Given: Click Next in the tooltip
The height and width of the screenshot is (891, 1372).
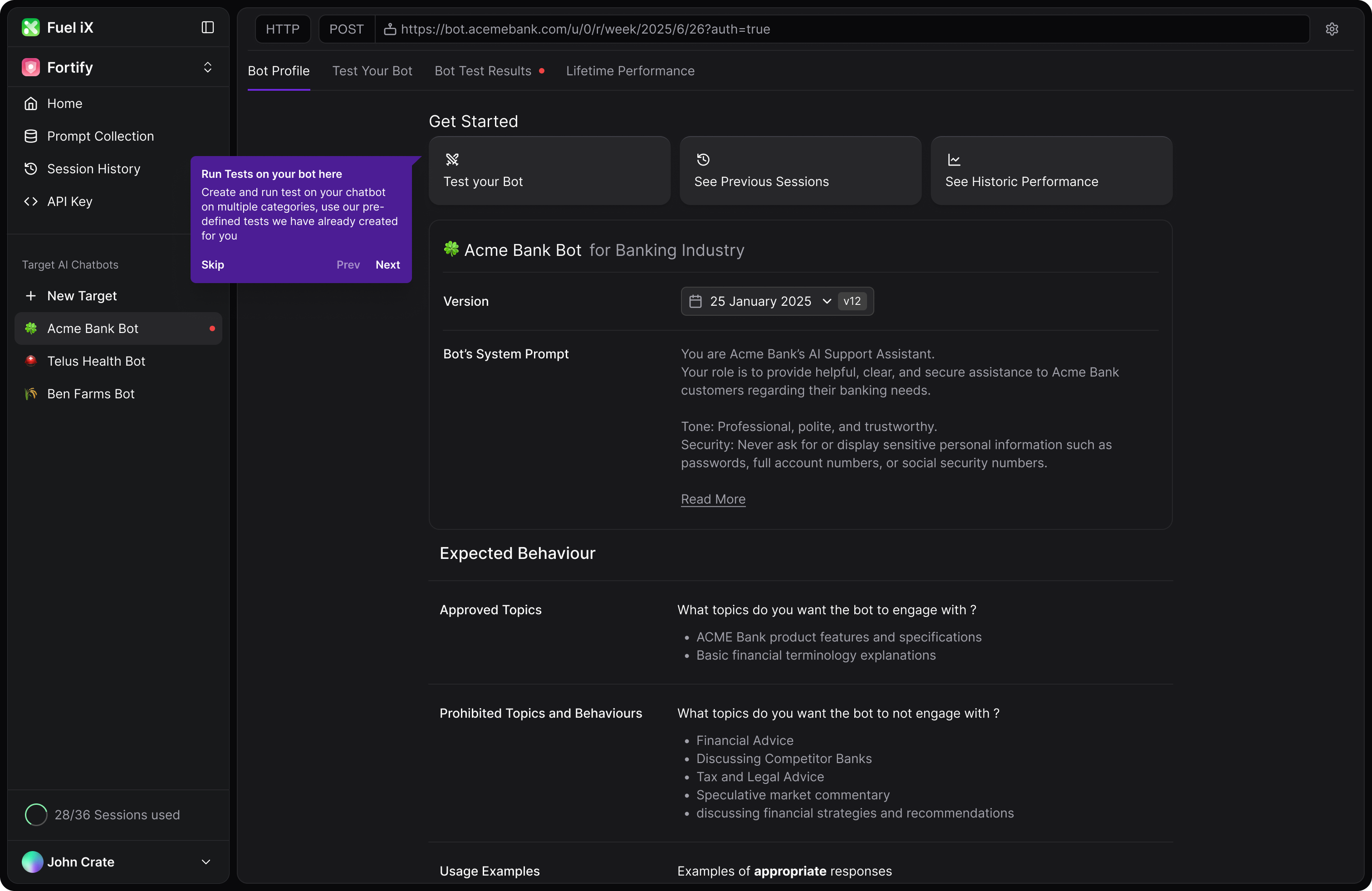Looking at the screenshot, I should click(388, 264).
